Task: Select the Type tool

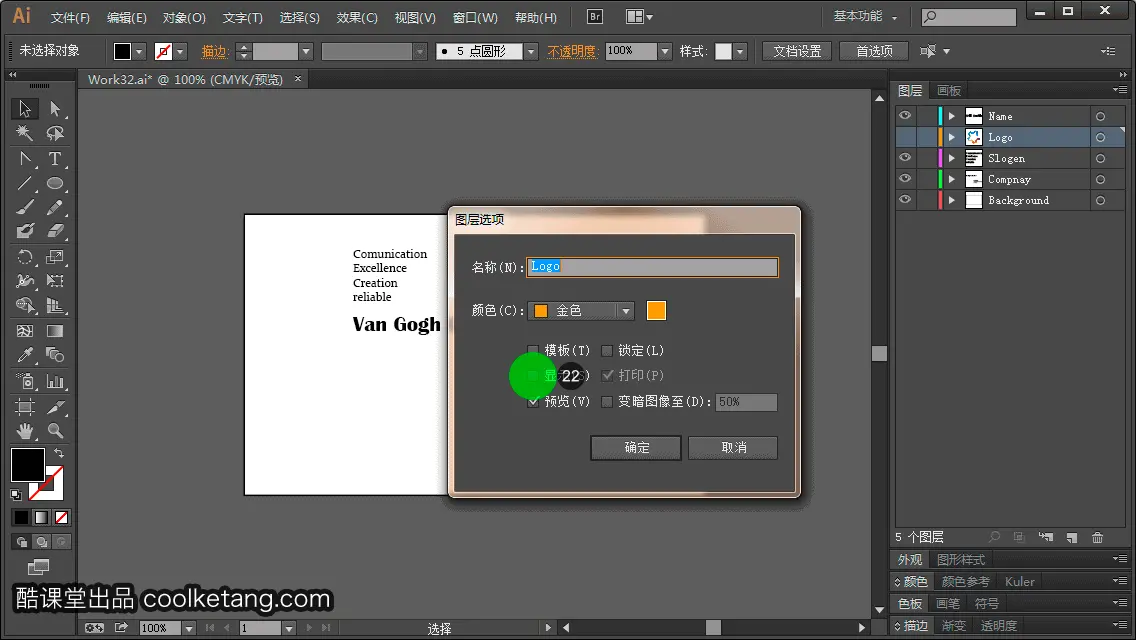Action: pyautogui.click(x=55, y=158)
